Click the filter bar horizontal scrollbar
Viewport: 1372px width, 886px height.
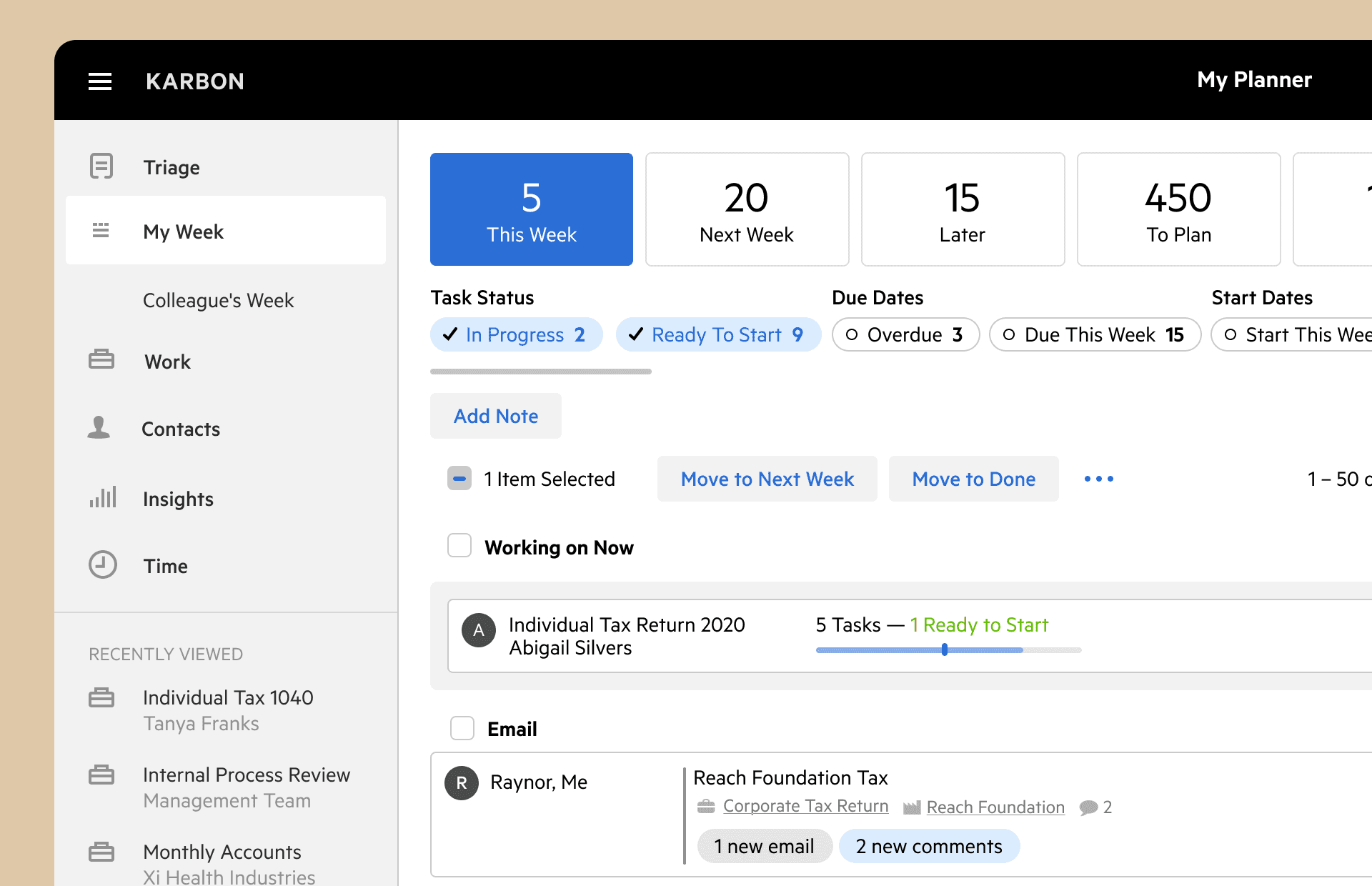point(541,372)
